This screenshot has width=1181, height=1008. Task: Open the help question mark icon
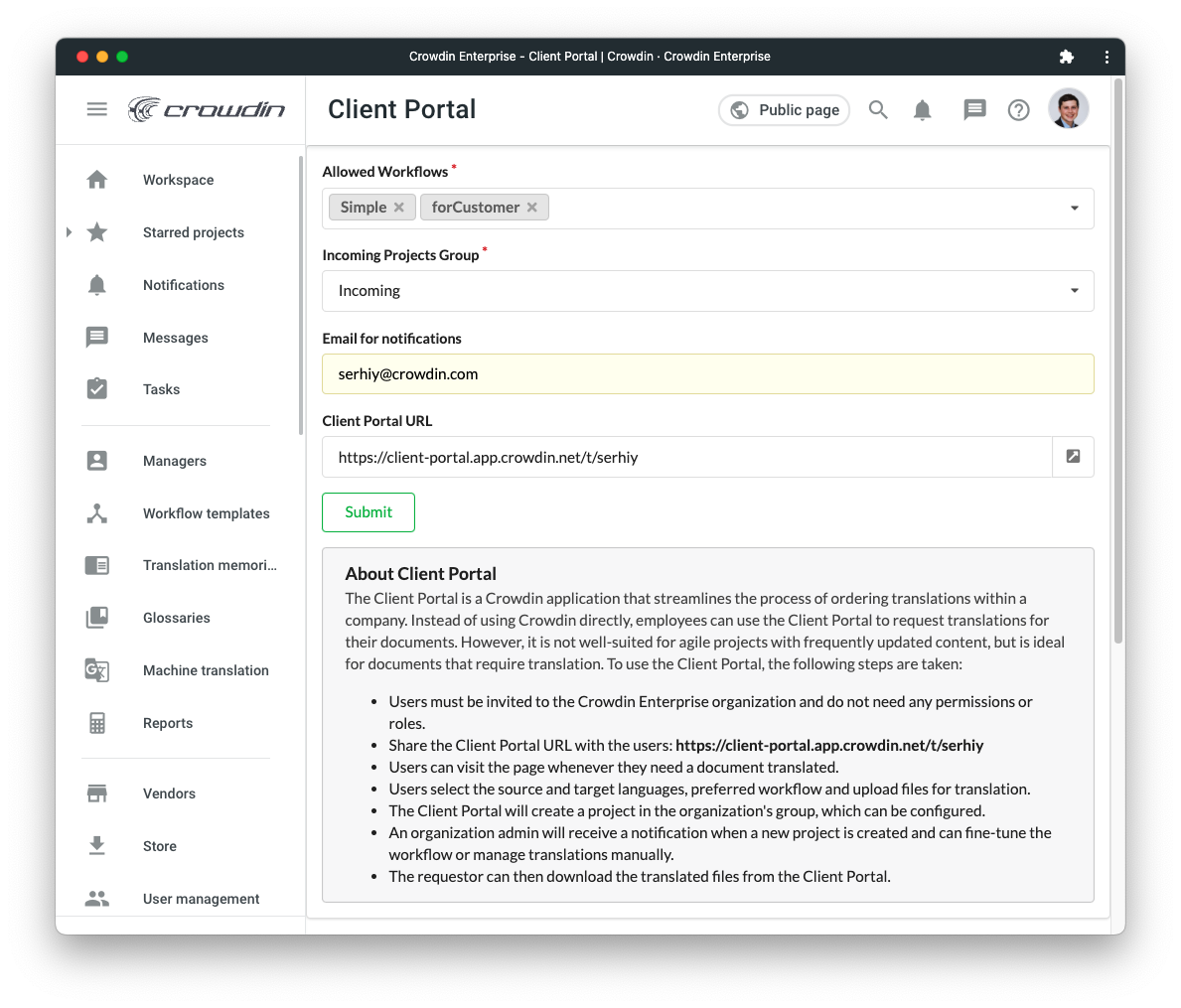pyautogui.click(x=1018, y=110)
